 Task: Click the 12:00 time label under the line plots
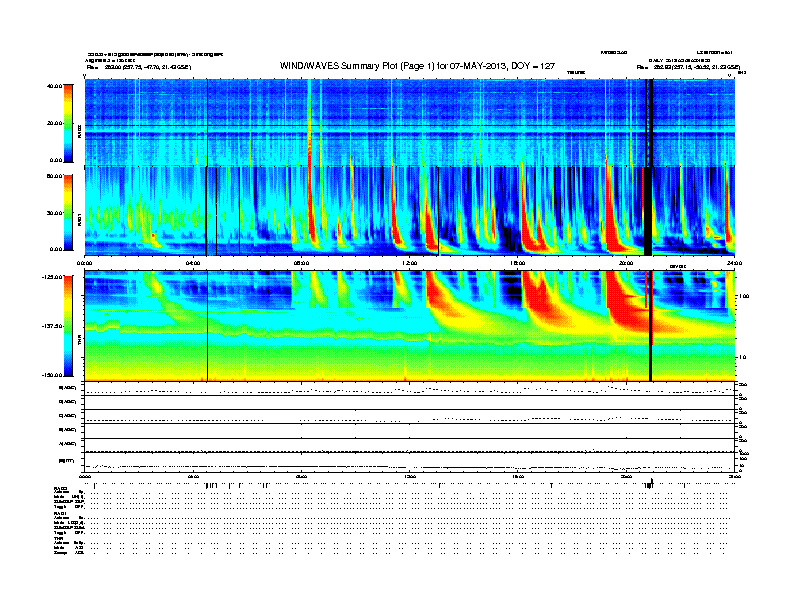tap(410, 476)
